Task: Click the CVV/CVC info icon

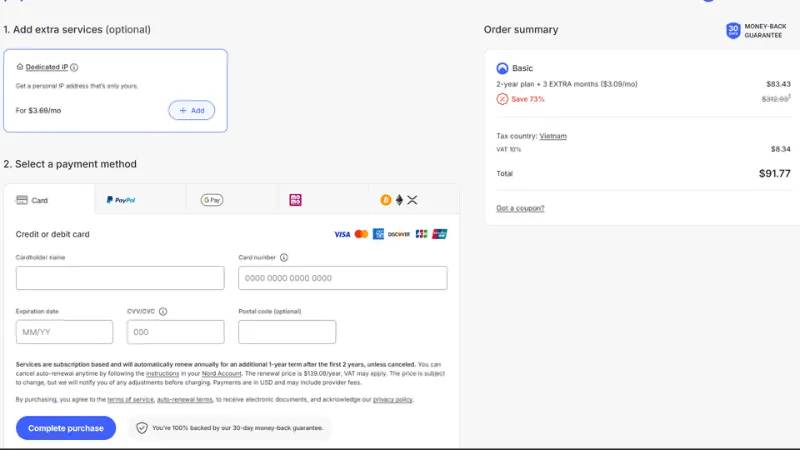Action: pyautogui.click(x=163, y=311)
